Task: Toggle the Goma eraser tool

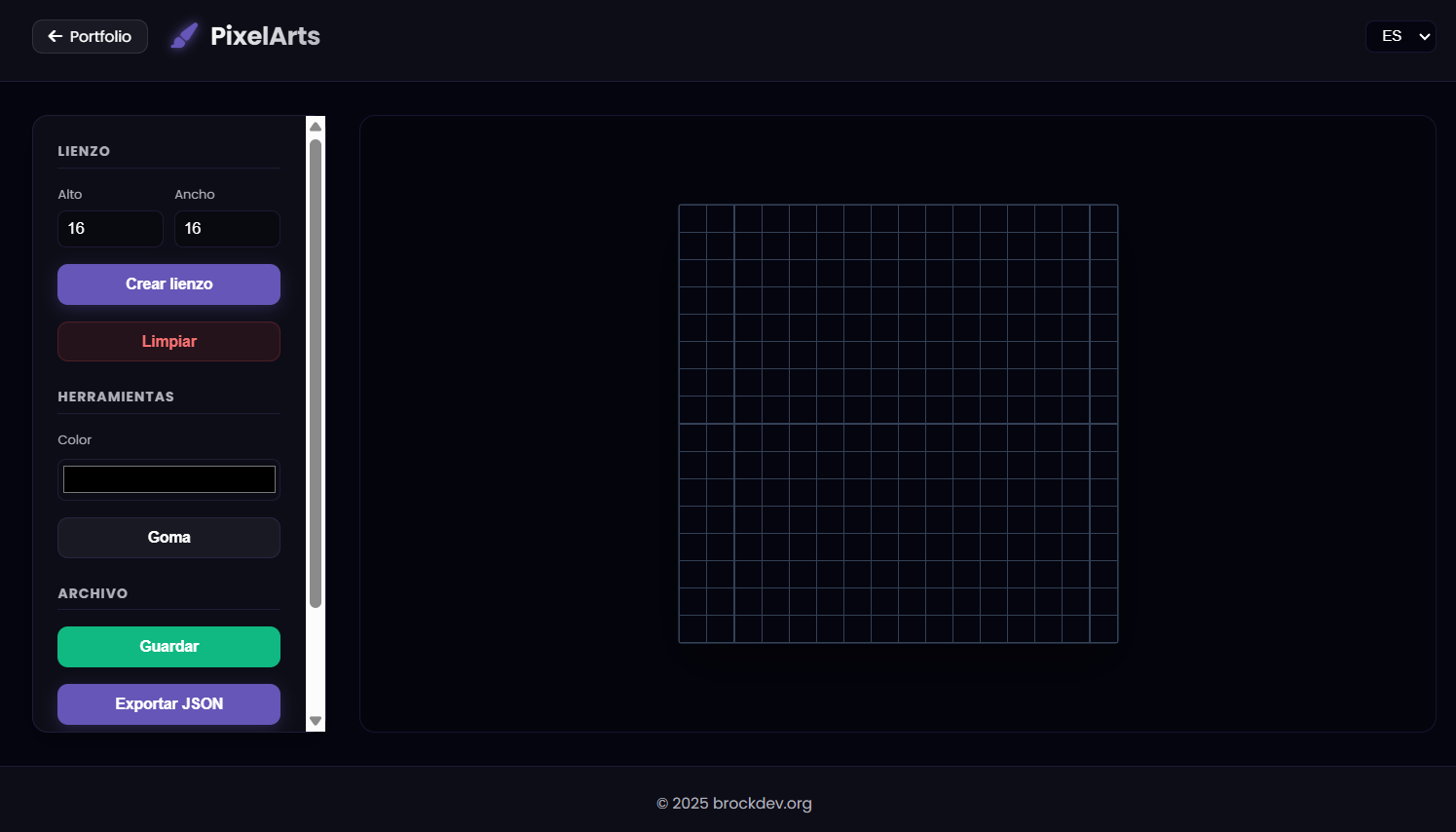Action: tap(168, 538)
